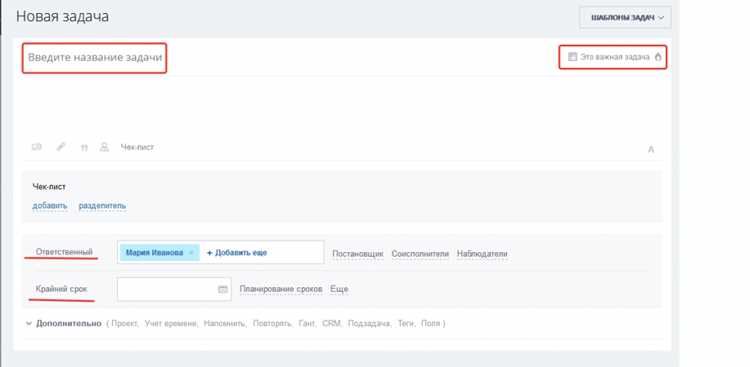The height and width of the screenshot is (367, 750).
Task: Click + Добавить еще in responsible field
Action: [237, 253]
